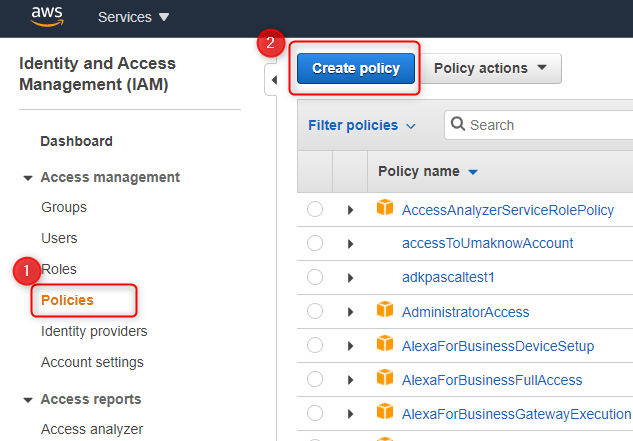The height and width of the screenshot is (441, 633).
Task: Open the Services dropdown menu
Action: point(133,17)
